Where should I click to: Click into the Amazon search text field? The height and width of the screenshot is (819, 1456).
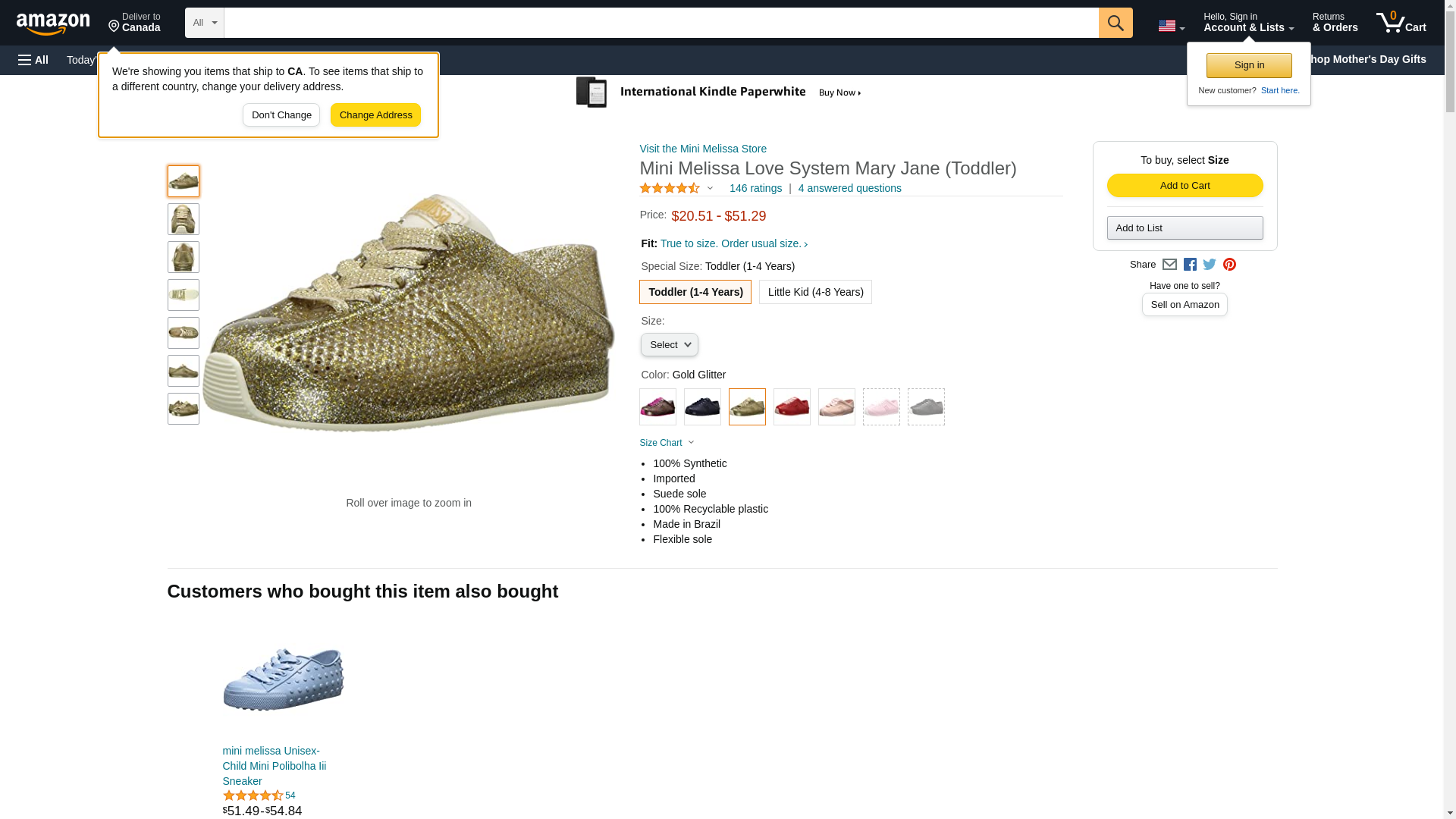[x=661, y=23]
